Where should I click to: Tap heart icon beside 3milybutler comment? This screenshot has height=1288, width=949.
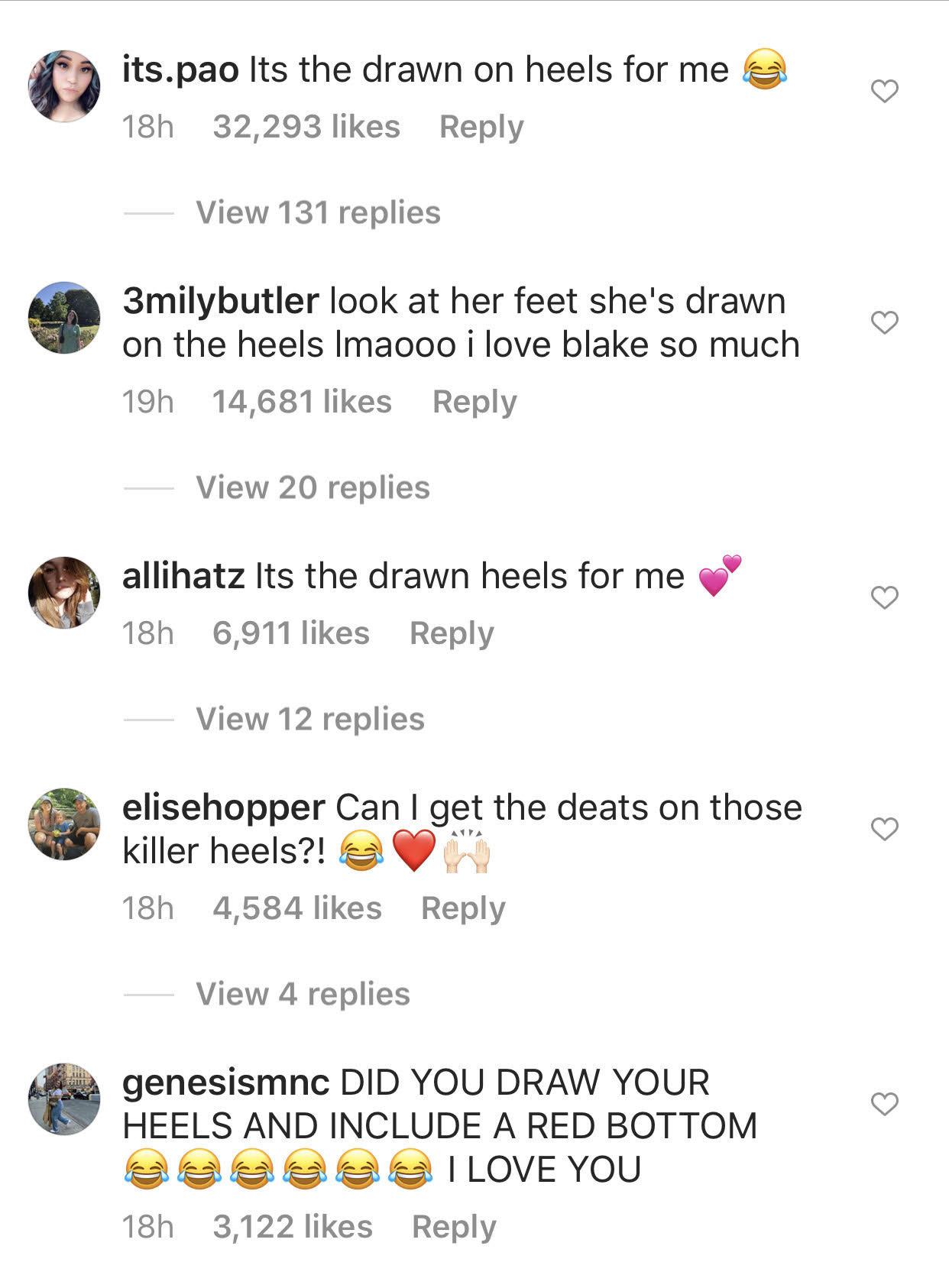pos(884,323)
